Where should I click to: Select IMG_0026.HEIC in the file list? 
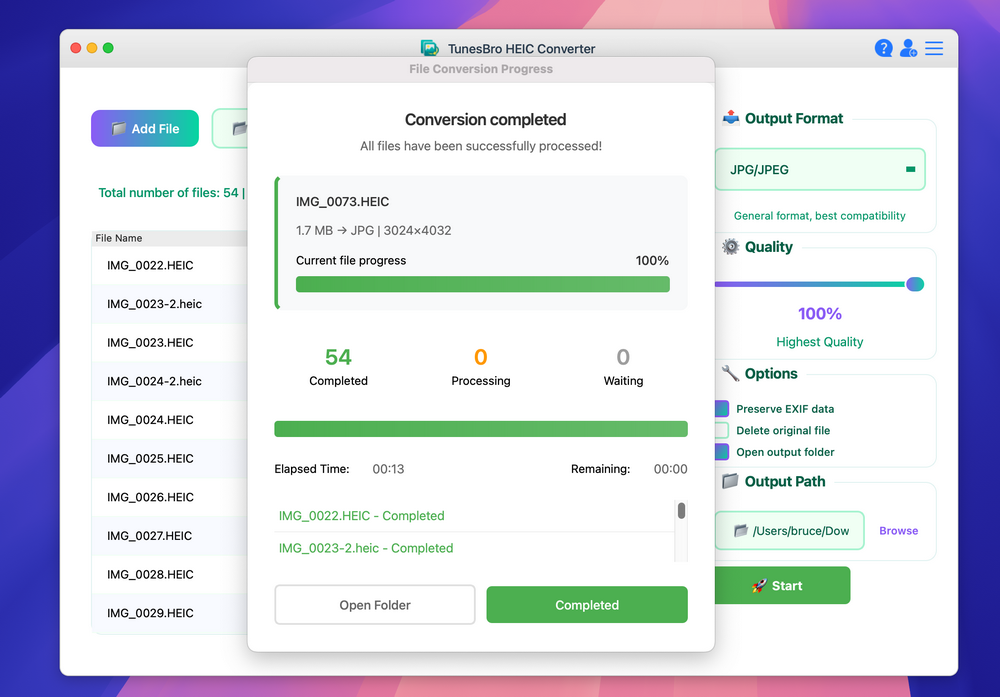170,497
